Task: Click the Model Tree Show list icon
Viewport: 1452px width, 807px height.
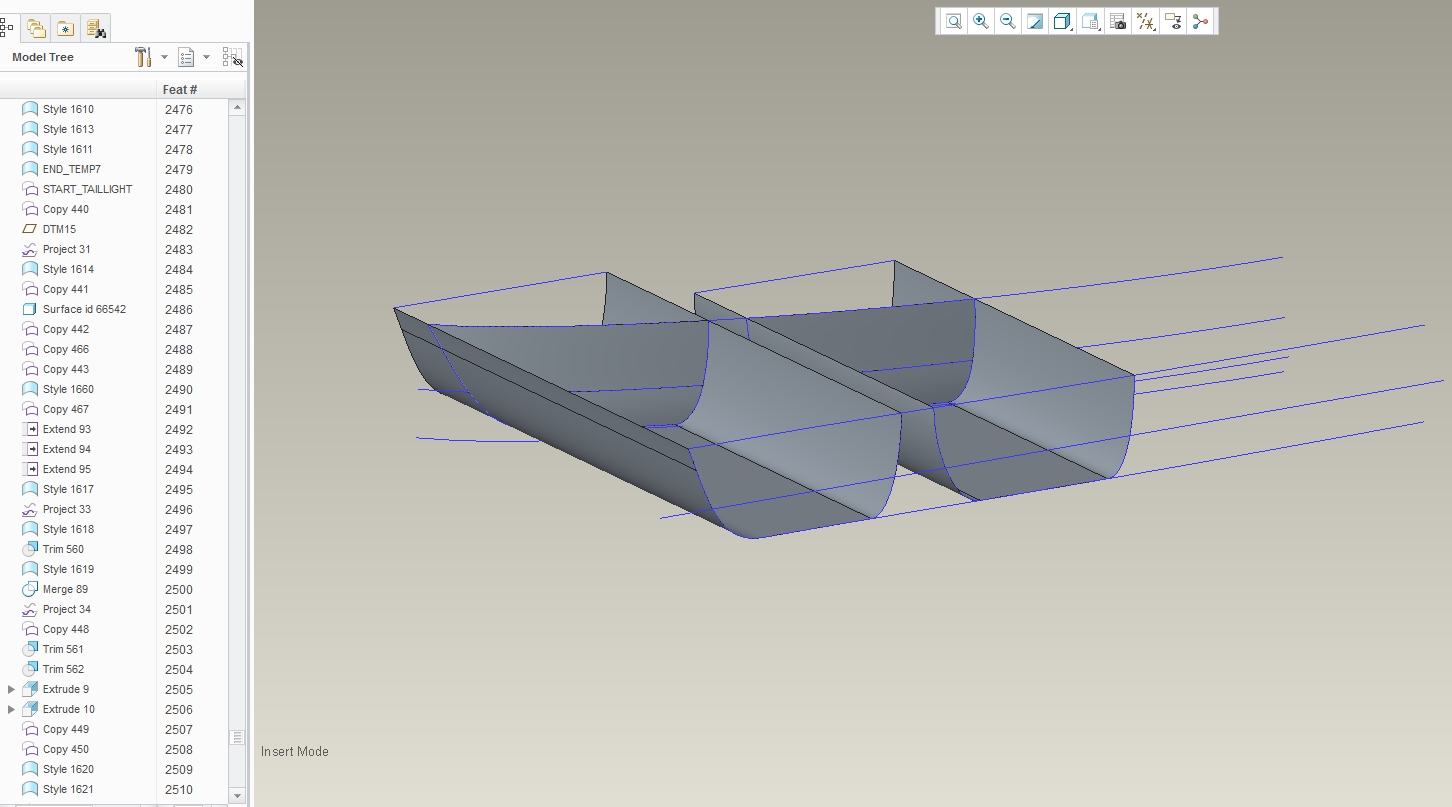Action: pyautogui.click(x=186, y=57)
